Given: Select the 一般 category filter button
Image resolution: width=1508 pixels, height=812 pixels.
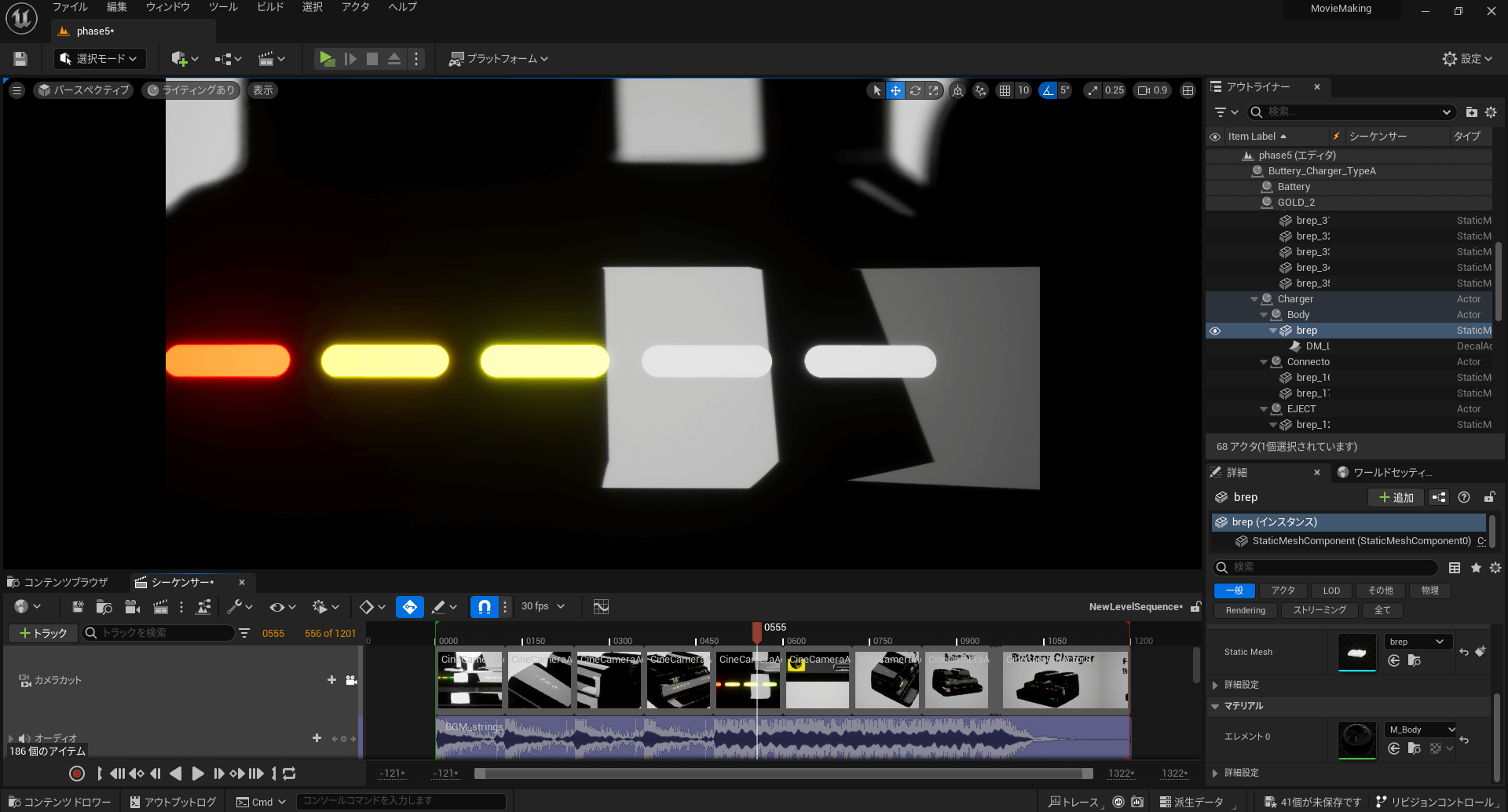Looking at the screenshot, I should click(1234, 591).
